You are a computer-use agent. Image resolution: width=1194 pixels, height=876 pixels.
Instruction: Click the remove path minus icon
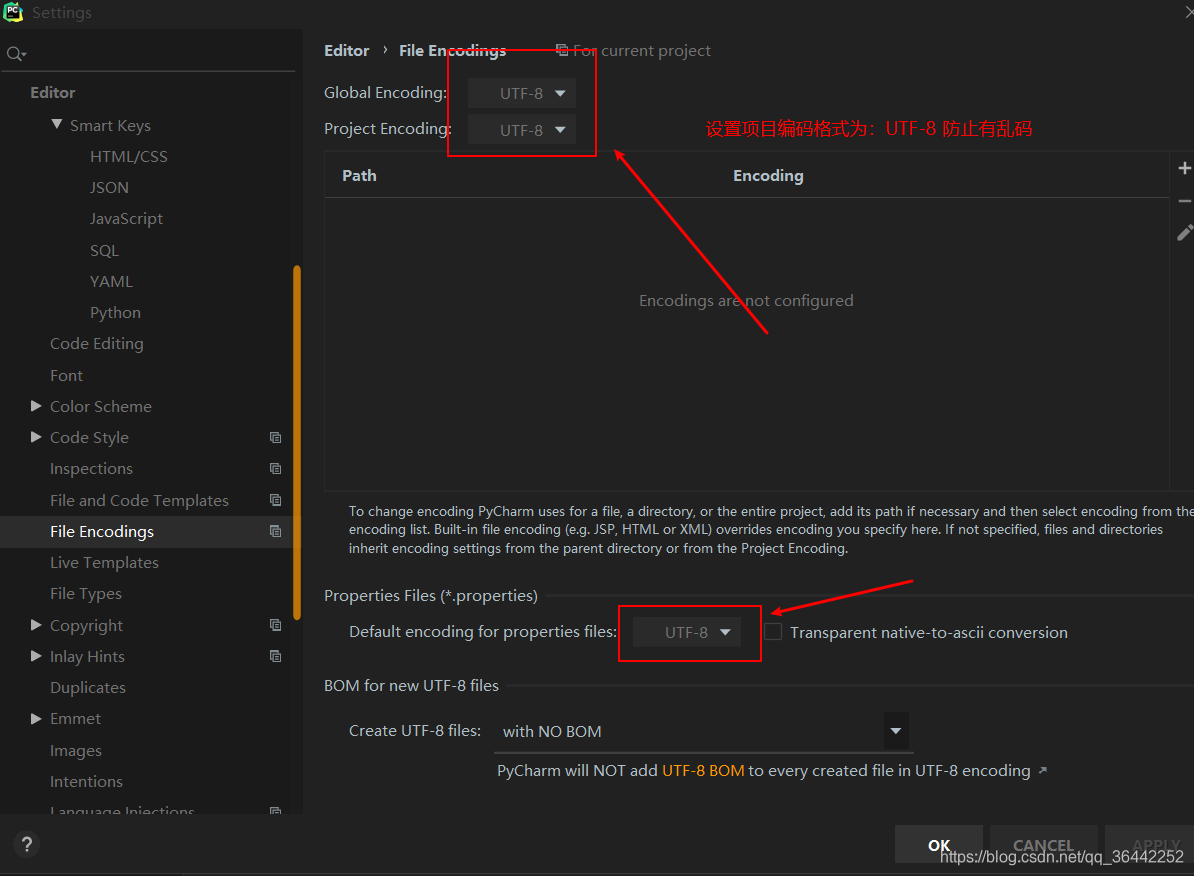point(1184,201)
